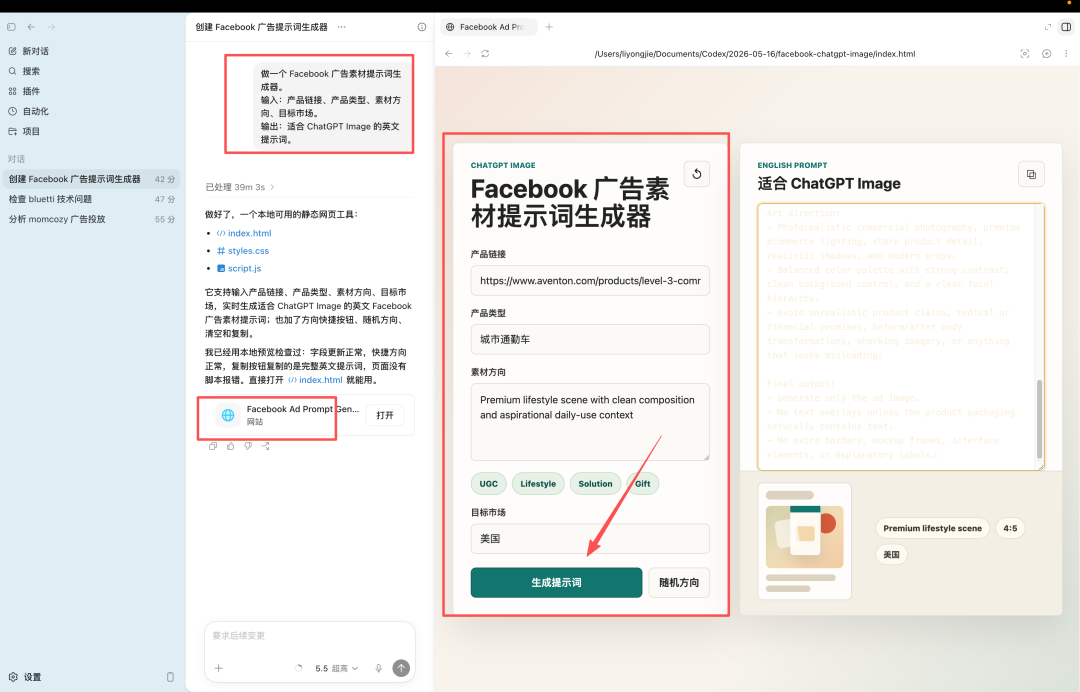This screenshot has width=1080, height=692.
Task: Toggle the side panel layout icon
Action: (x=1066, y=27)
